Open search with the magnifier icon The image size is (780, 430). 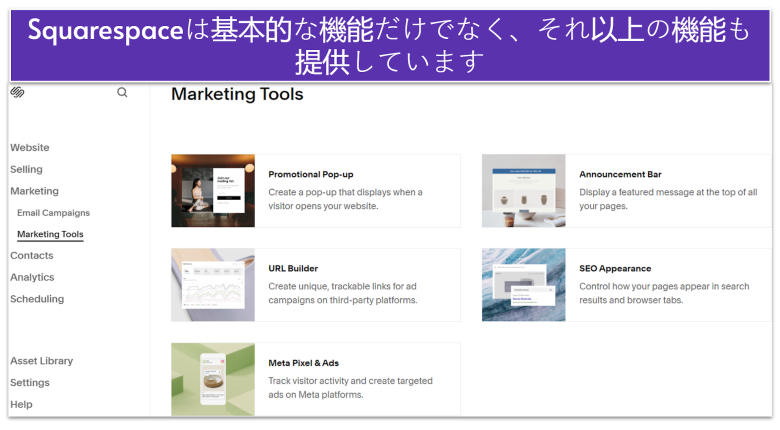(x=122, y=92)
